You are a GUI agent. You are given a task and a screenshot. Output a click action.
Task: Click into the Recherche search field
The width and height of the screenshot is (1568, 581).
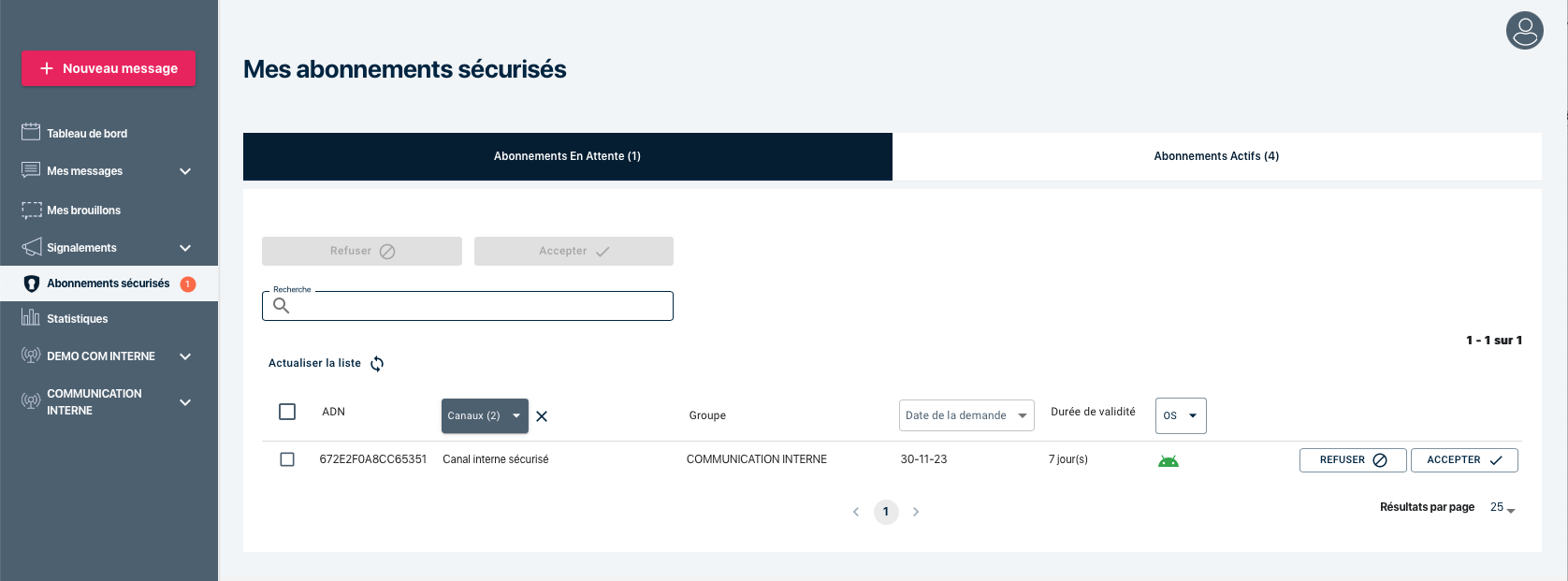(x=477, y=306)
